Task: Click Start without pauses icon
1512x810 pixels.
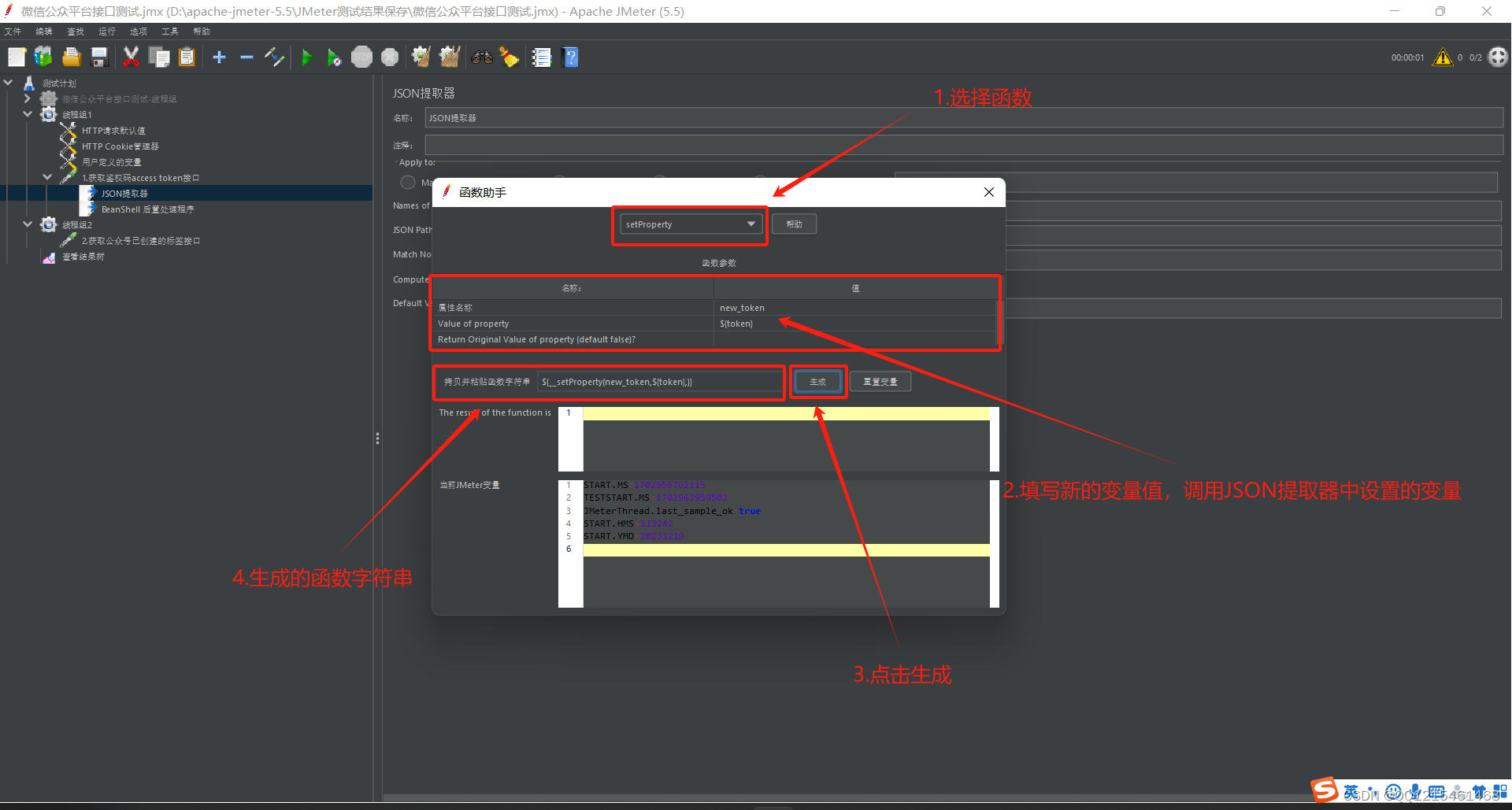Action: [x=334, y=57]
